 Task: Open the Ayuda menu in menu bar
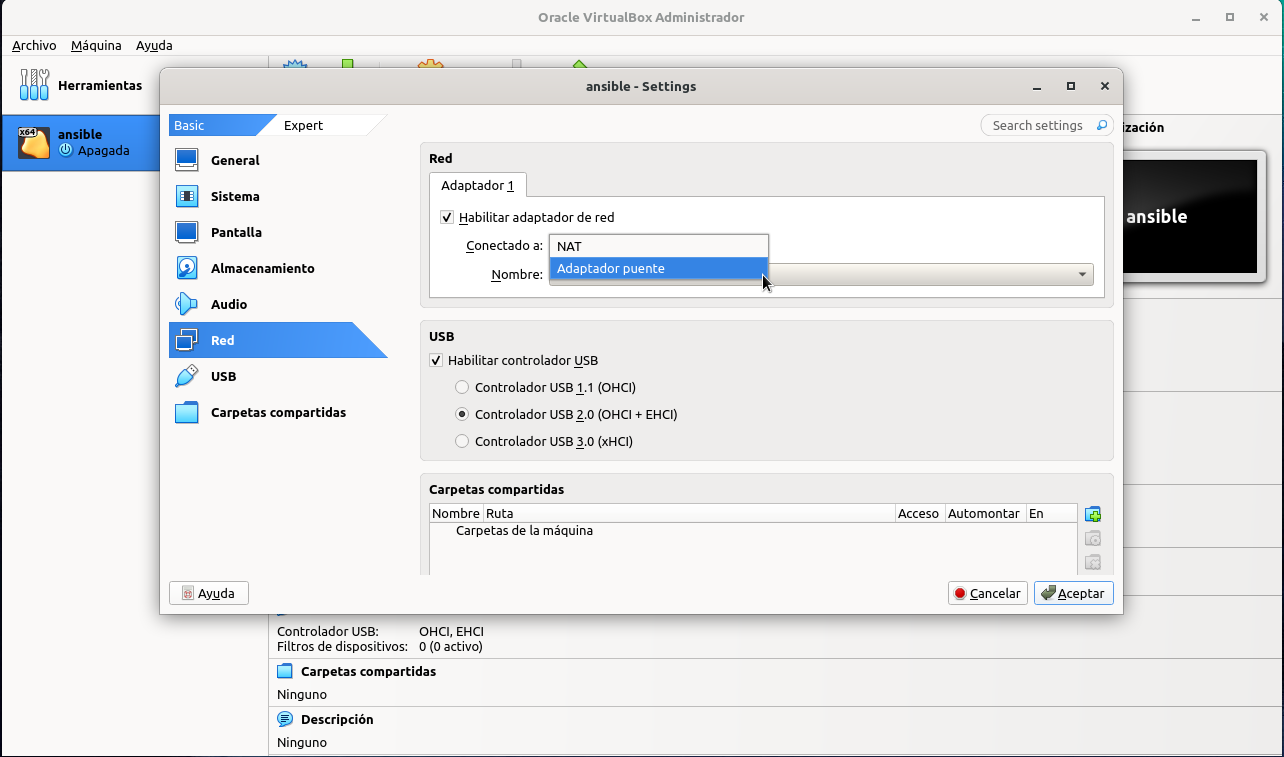(154, 45)
